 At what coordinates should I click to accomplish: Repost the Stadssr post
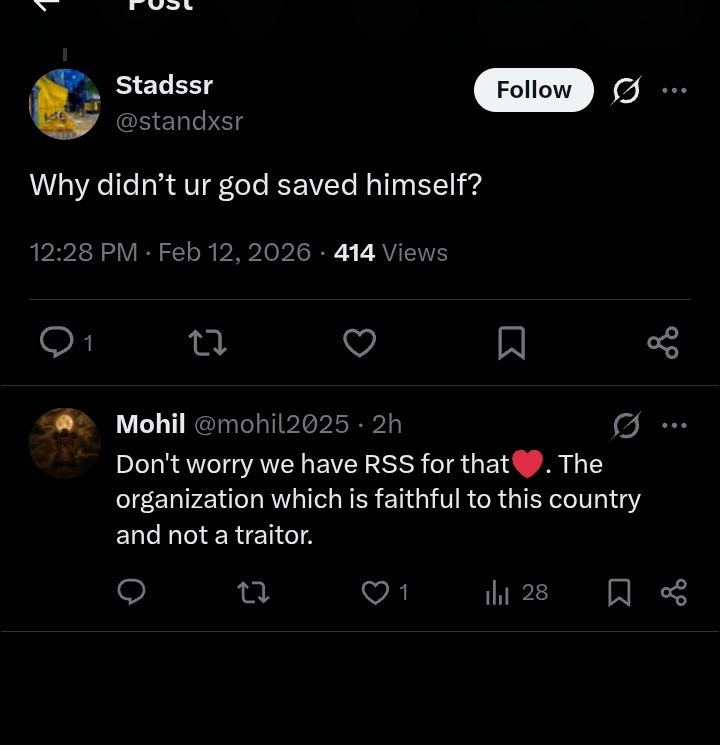tap(208, 343)
